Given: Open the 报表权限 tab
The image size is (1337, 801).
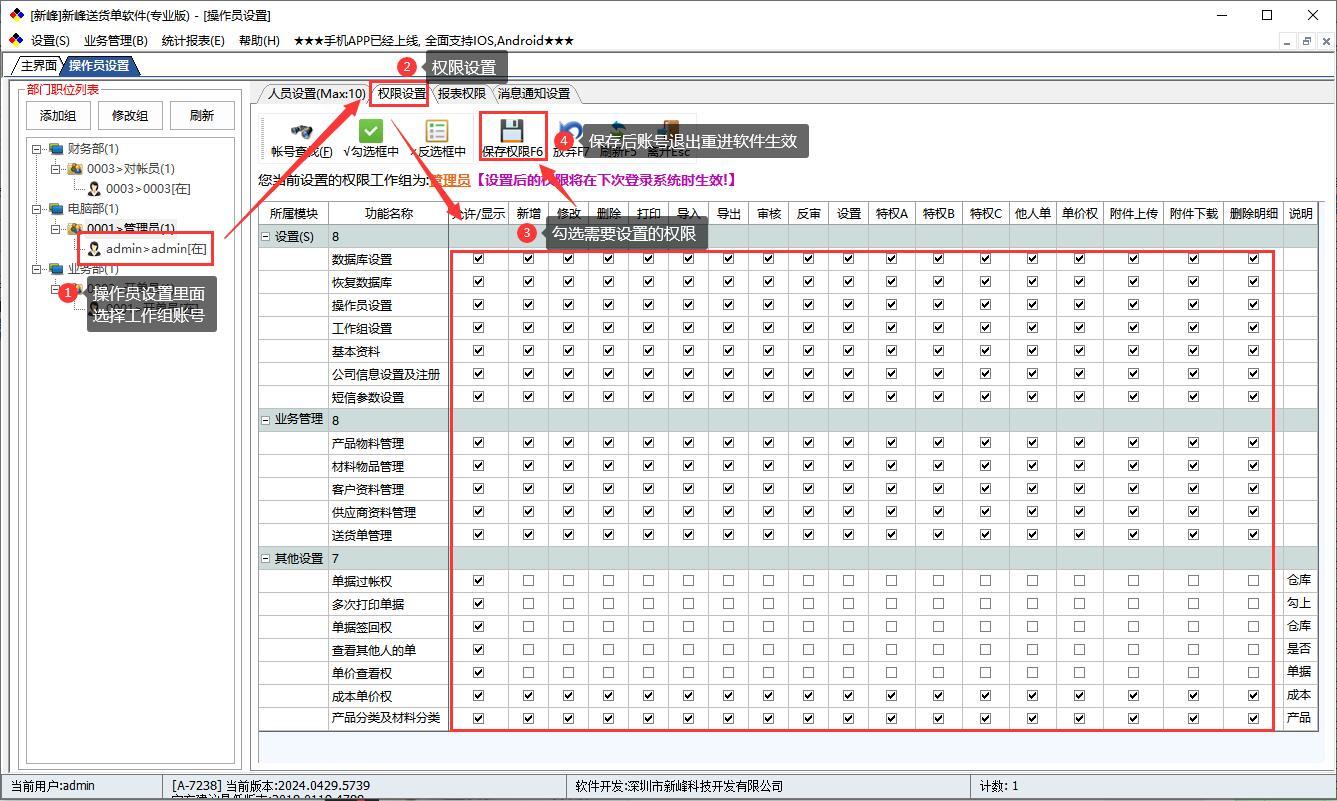Looking at the screenshot, I should [461, 93].
